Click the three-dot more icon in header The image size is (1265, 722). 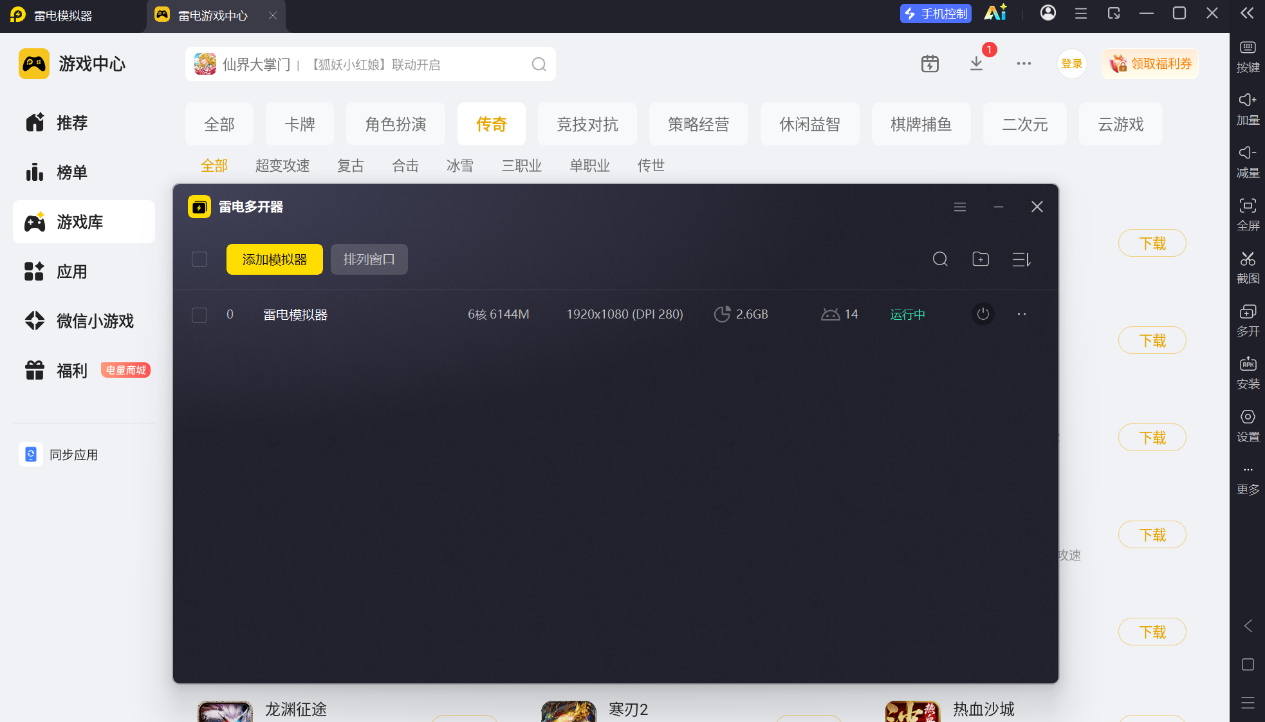(1023, 63)
